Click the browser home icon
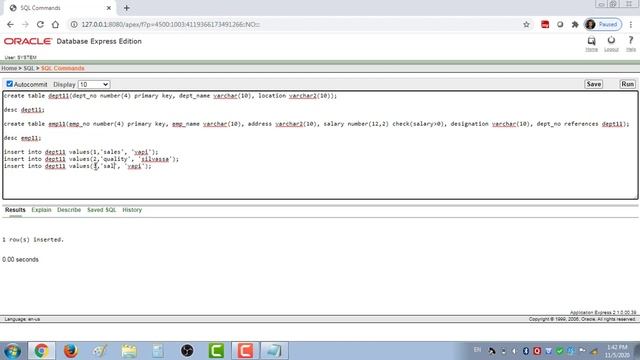This screenshot has width=640, height=360. (55, 24)
